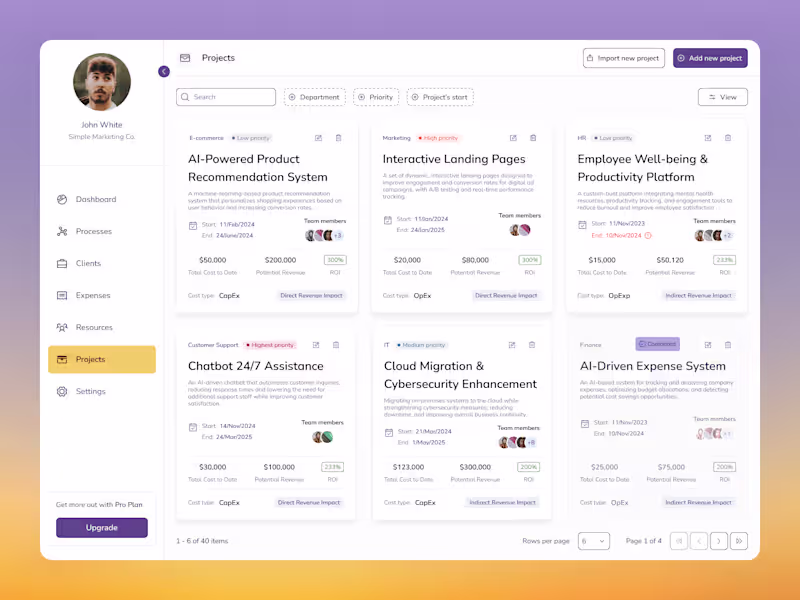The width and height of the screenshot is (800, 600).
Task: Click the Completed badge on Finance card
Action: tap(658, 344)
